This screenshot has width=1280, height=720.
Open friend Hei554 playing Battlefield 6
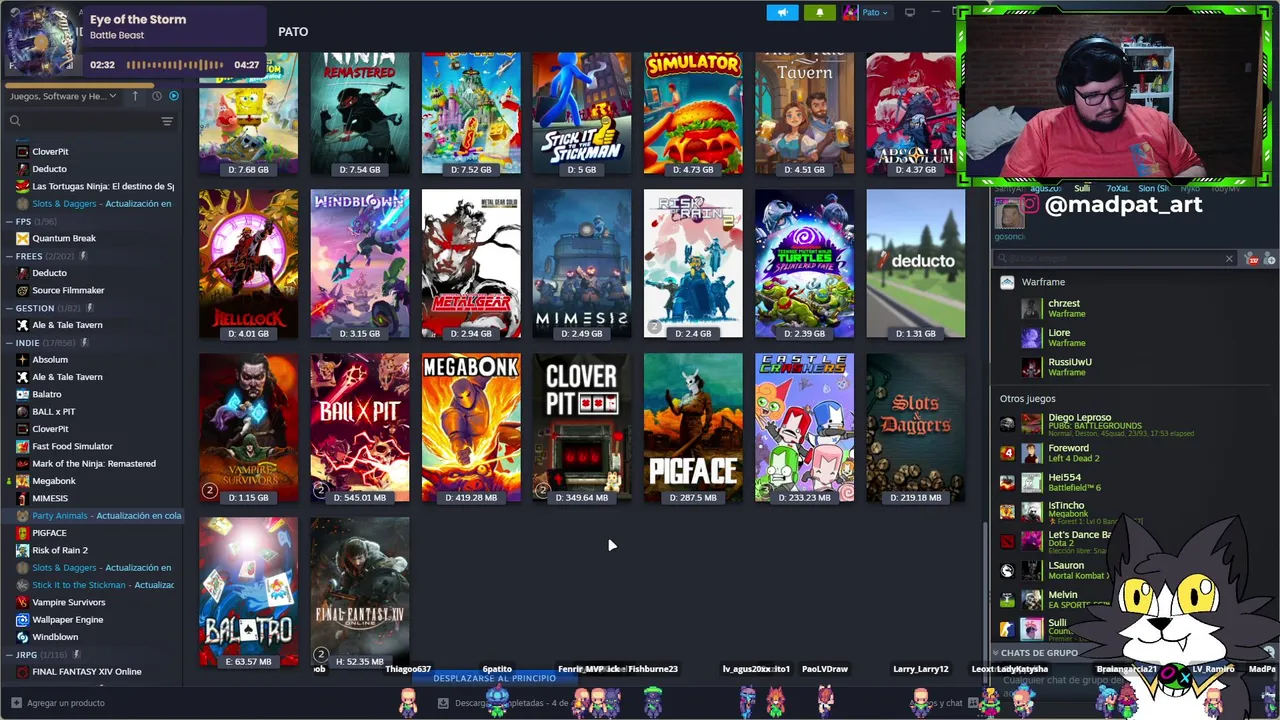(x=1064, y=482)
